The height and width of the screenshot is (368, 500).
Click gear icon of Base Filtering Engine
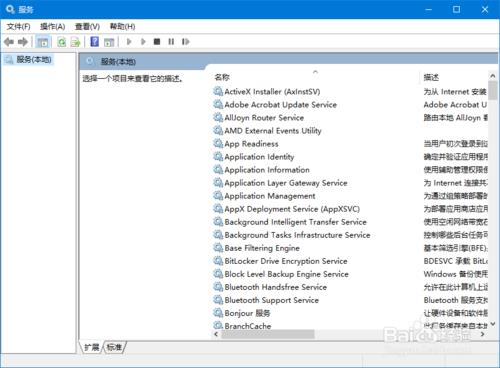click(x=218, y=248)
